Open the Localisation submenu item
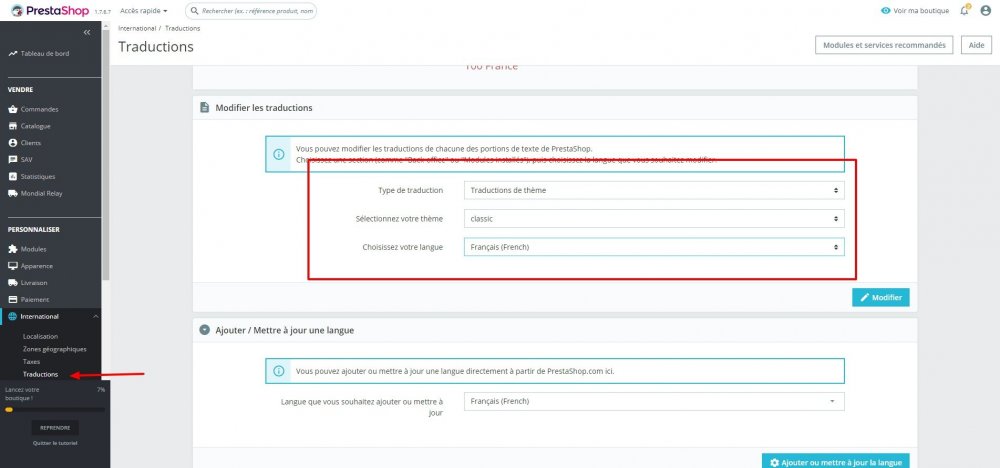 coord(40,336)
